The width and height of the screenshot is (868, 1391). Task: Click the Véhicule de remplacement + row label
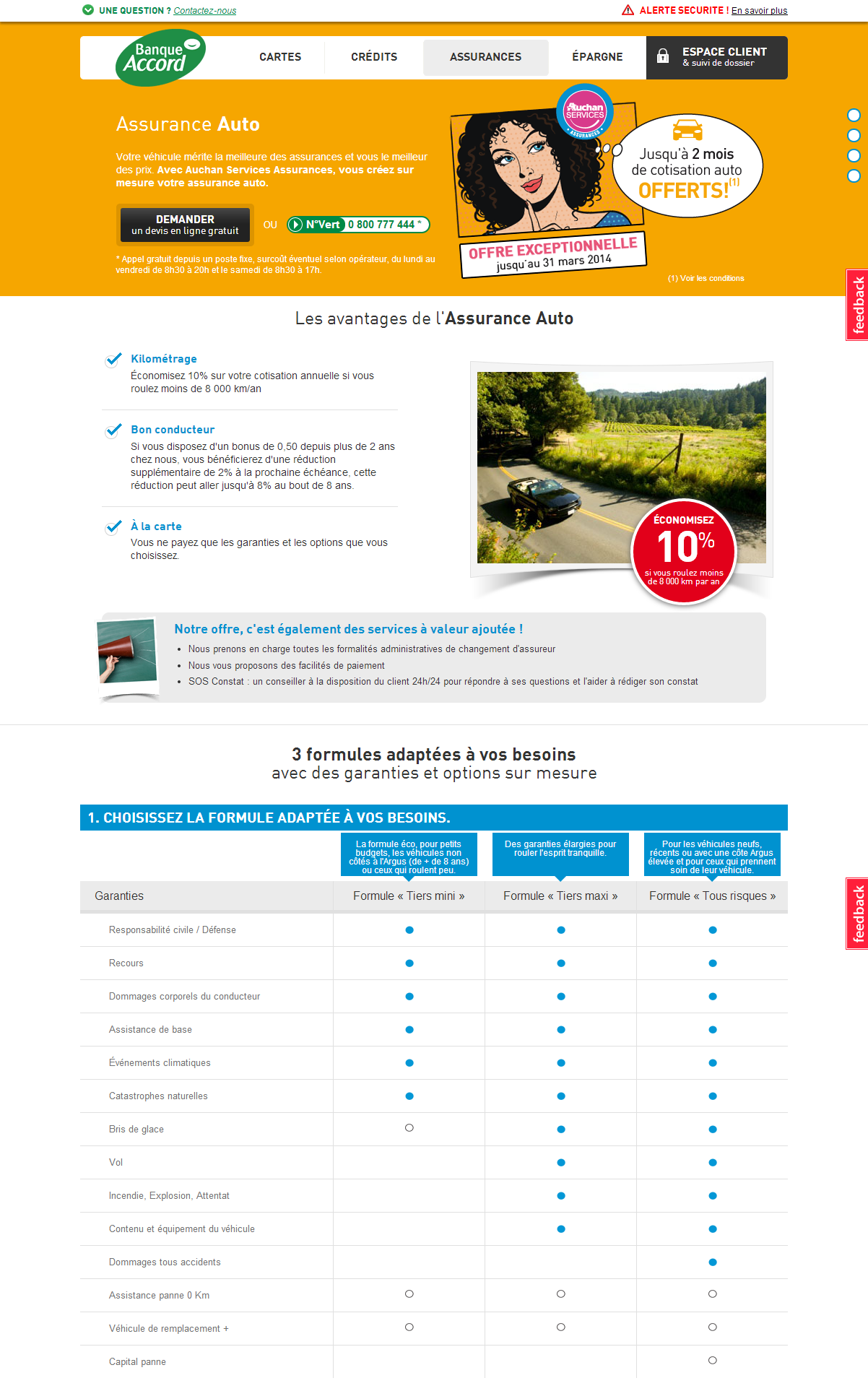click(168, 1329)
